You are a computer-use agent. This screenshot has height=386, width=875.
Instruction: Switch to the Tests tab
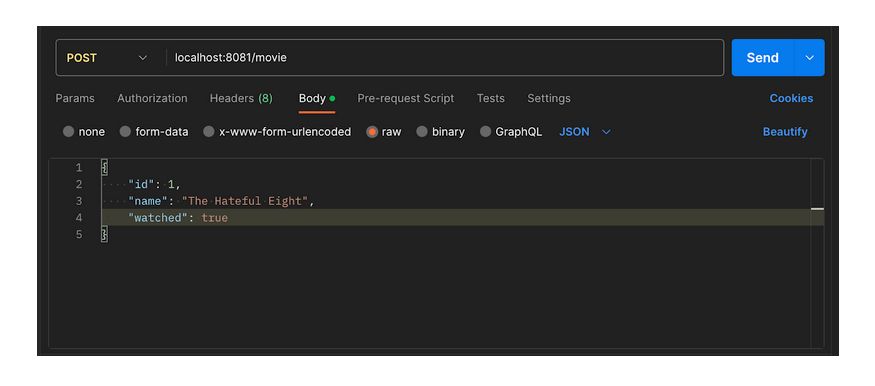click(491, 98)
